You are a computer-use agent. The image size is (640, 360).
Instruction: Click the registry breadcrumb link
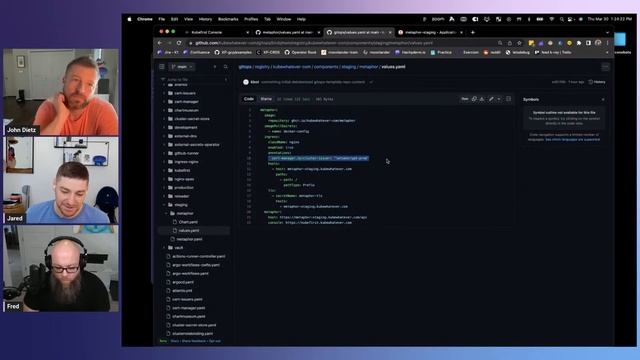[x=262, y=67]
